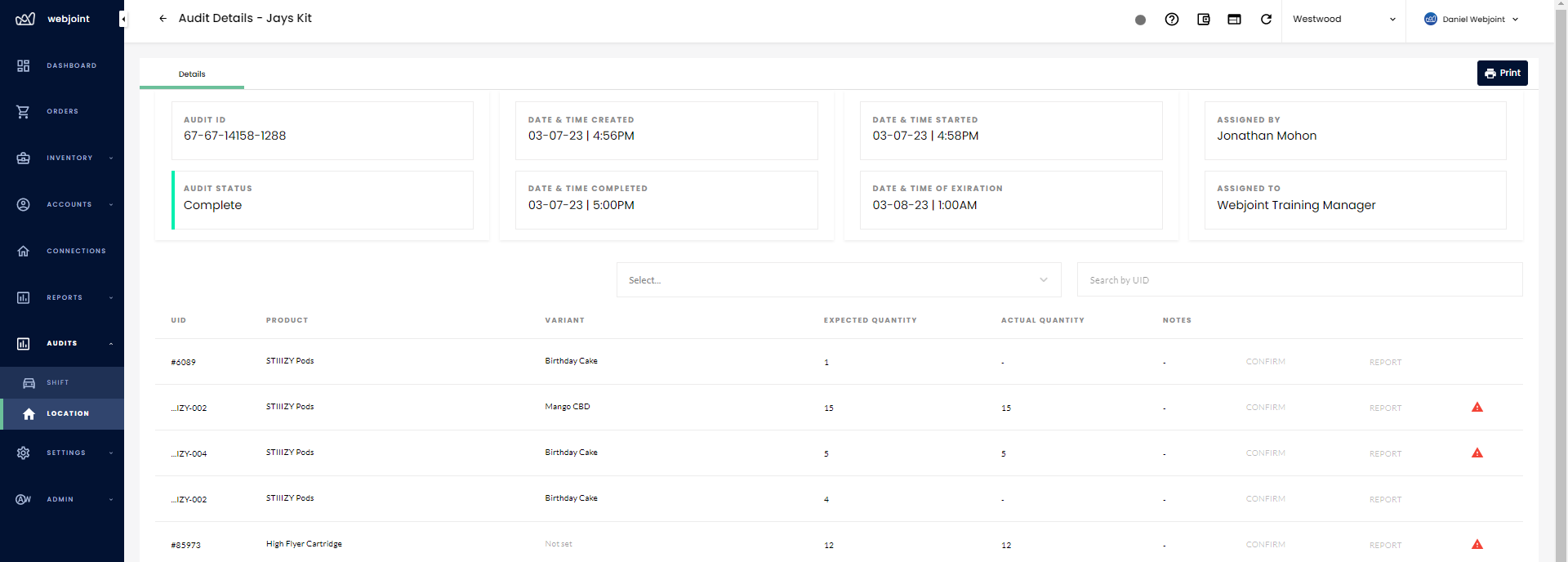Go to Shift audits in sidebar
The image size is (1568, 562).
tap(58, 382)
